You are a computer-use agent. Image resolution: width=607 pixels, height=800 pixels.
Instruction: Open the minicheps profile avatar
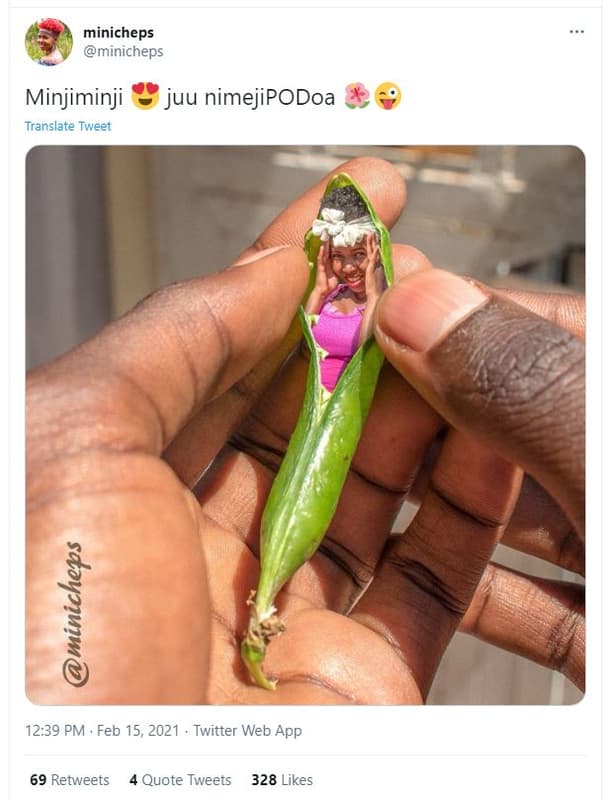tap(48, 42)
